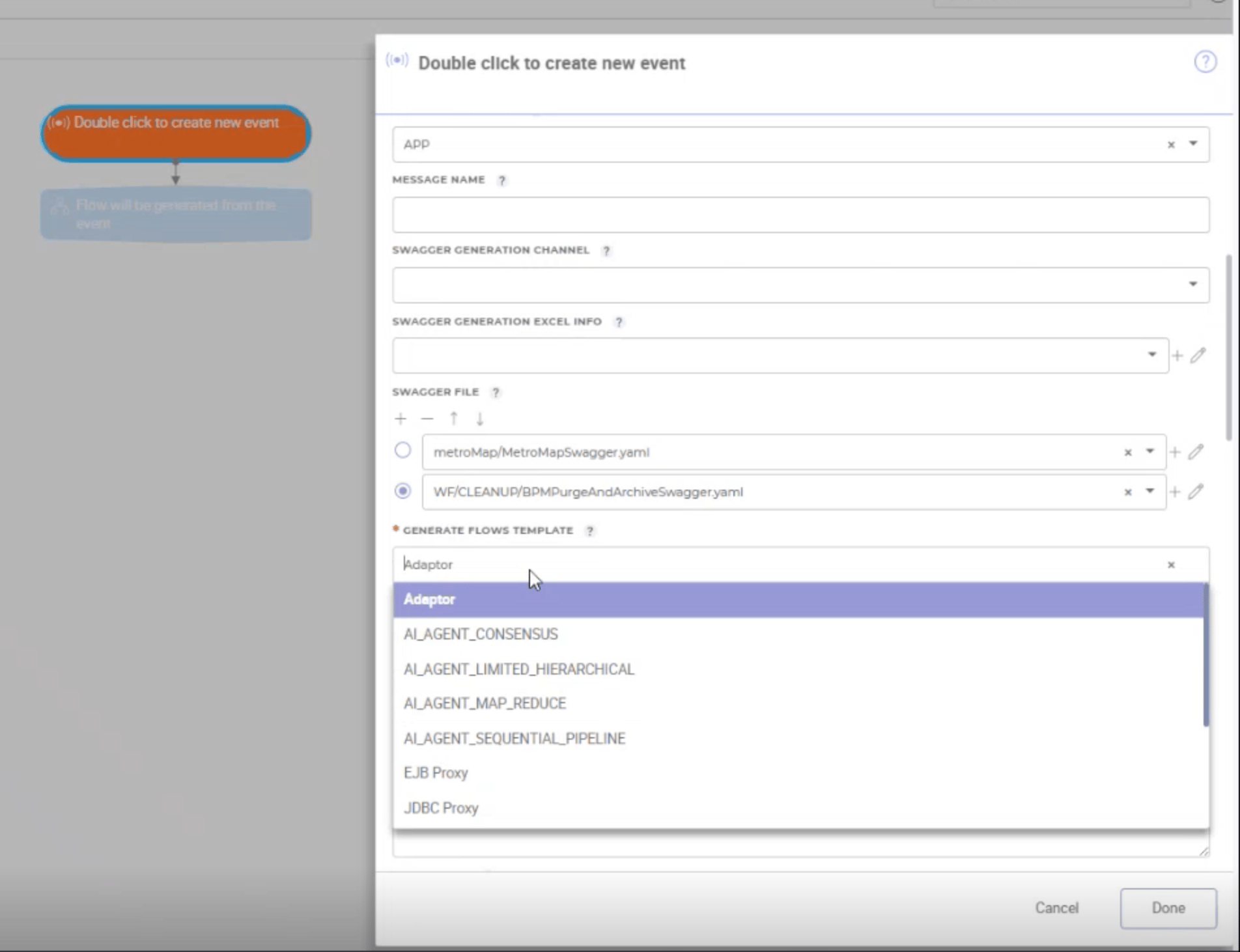Viewport: 1240px width, 952px height.
Task: Select the MetroMapSwagger.yaml radio button
Action: (403, 451)
